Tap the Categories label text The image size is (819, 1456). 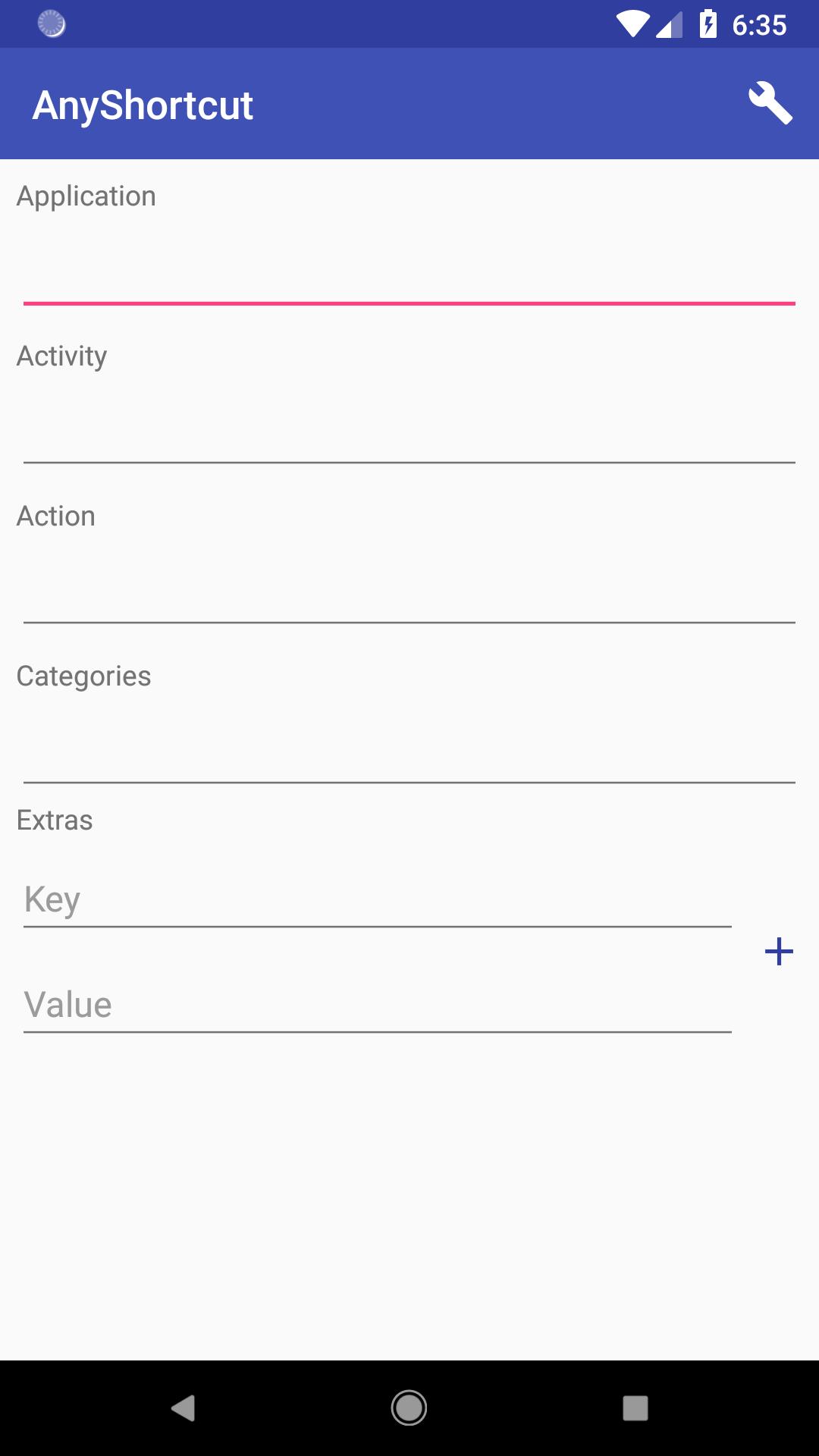coord(83,676)
